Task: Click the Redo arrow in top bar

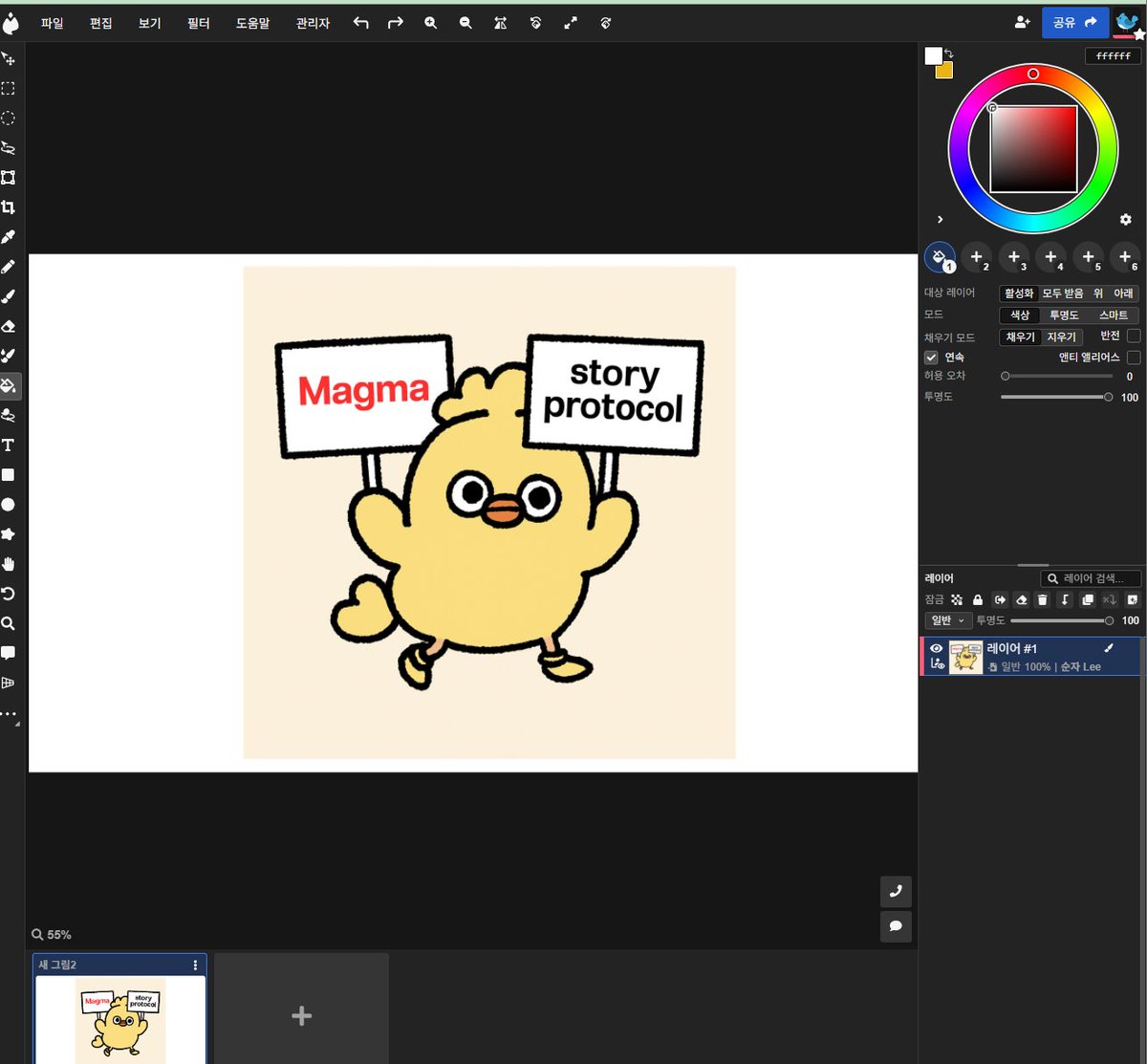Action: pyautogui.click(x=395, y=23)
